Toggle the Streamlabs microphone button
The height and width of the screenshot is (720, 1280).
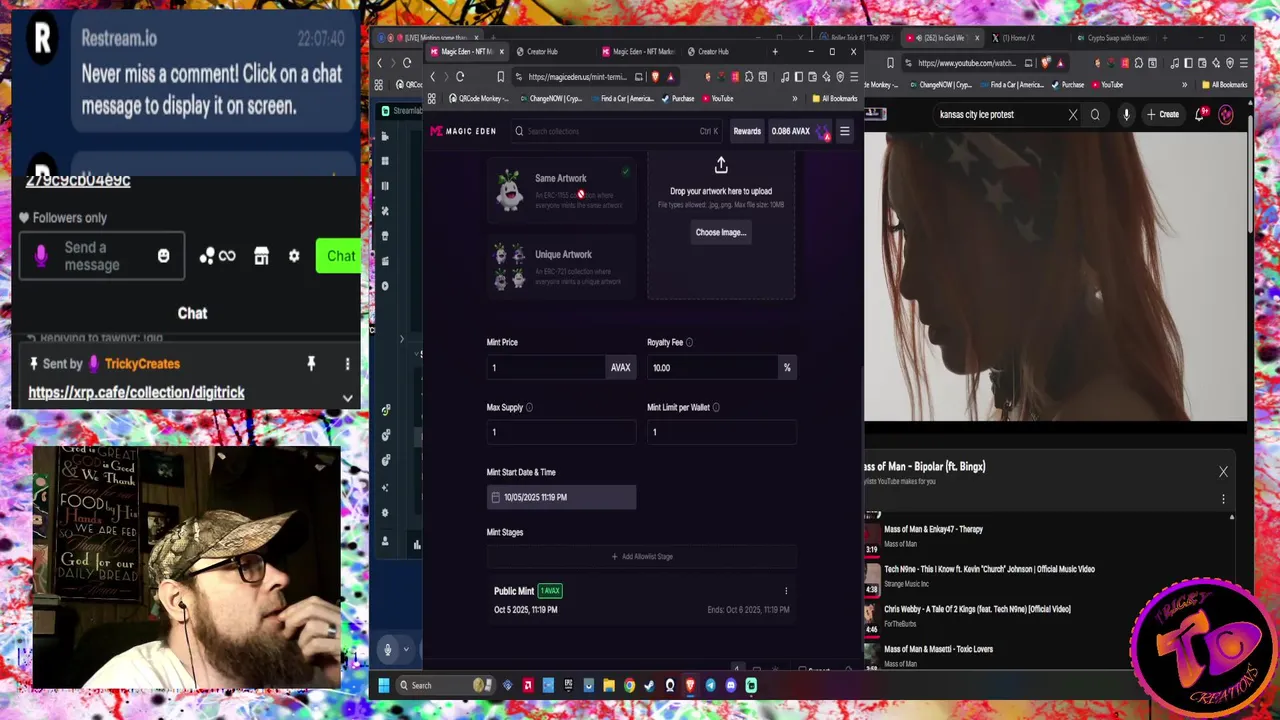pos(388,649)
